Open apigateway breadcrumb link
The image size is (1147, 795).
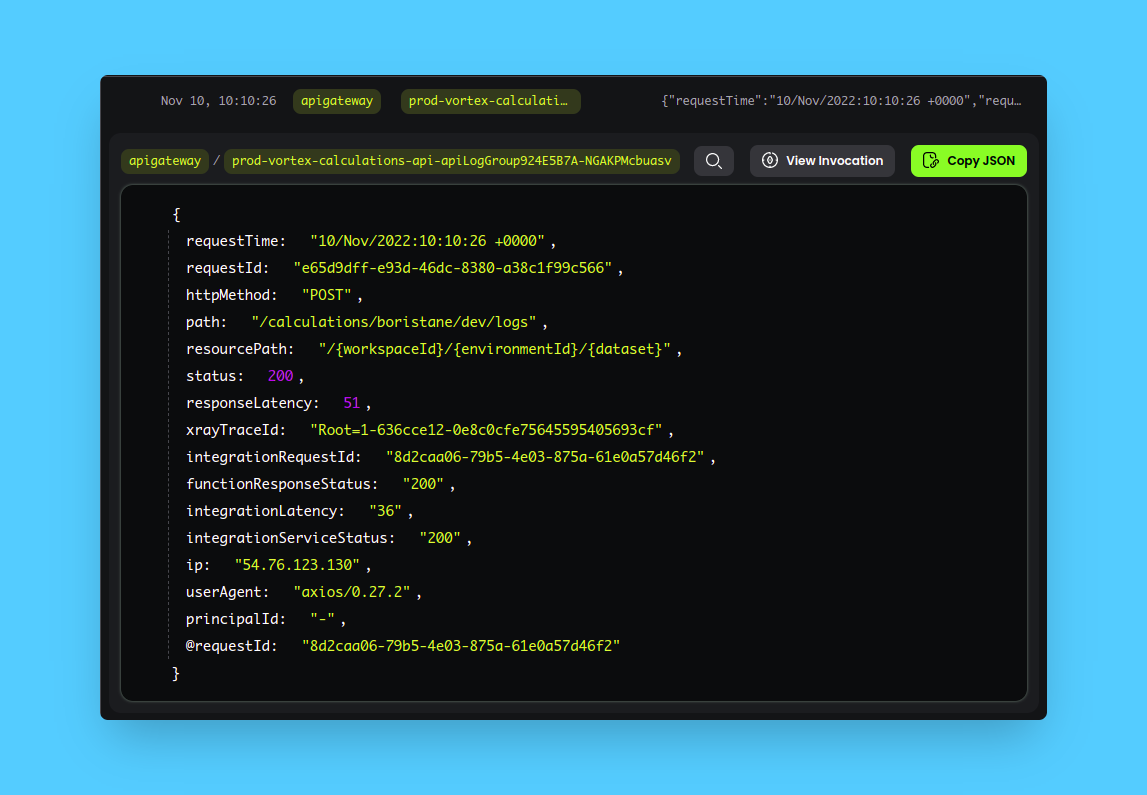[165, 161]
